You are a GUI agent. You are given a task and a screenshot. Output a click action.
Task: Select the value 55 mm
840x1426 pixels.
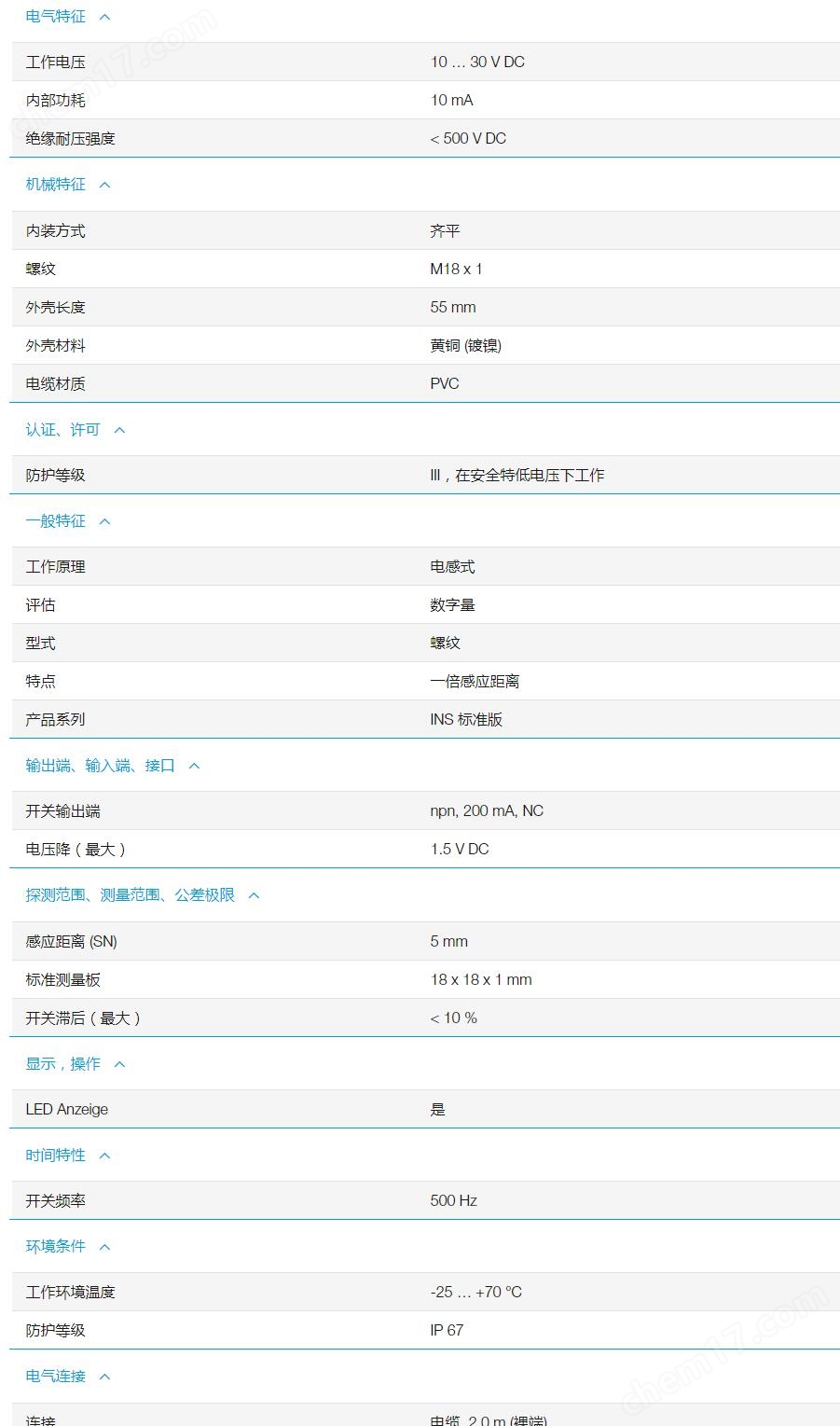(453, 308)
